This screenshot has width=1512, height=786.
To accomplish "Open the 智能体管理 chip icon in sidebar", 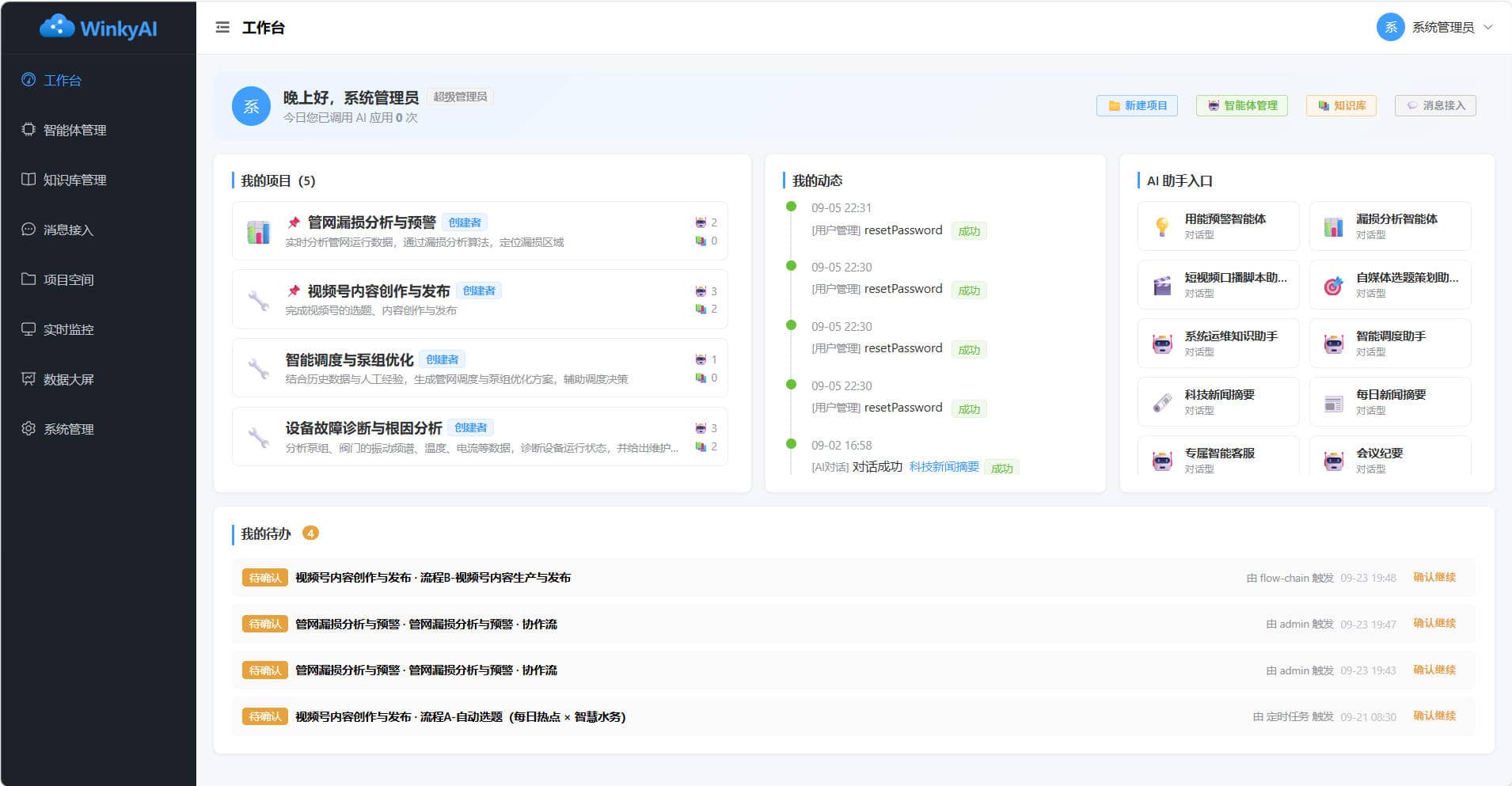I will pyautogui.click(x=28, y=129).
